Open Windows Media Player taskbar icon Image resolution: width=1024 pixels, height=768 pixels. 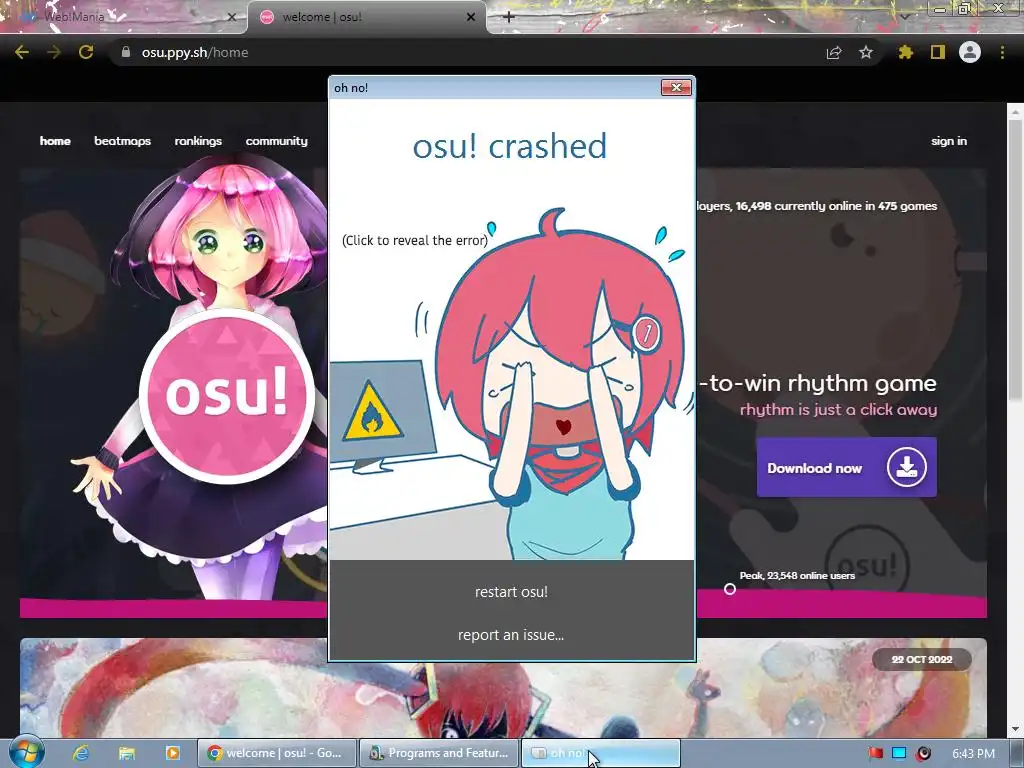[x=172, y=753]
